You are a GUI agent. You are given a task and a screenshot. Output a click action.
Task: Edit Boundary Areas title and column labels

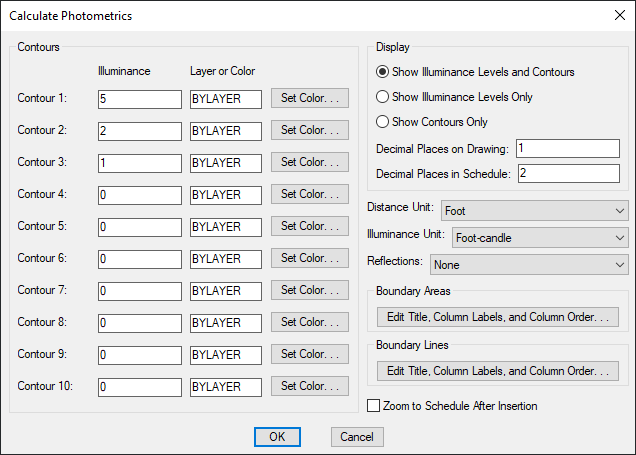(x=498, y=317)
